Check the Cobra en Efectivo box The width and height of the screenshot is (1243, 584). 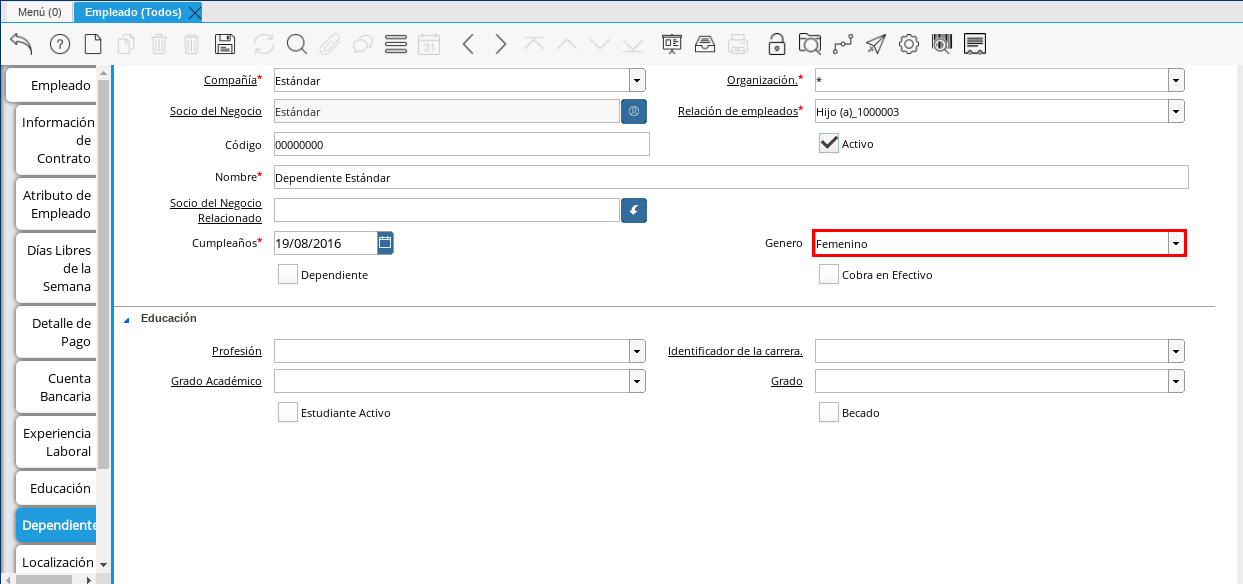point(828,275)
